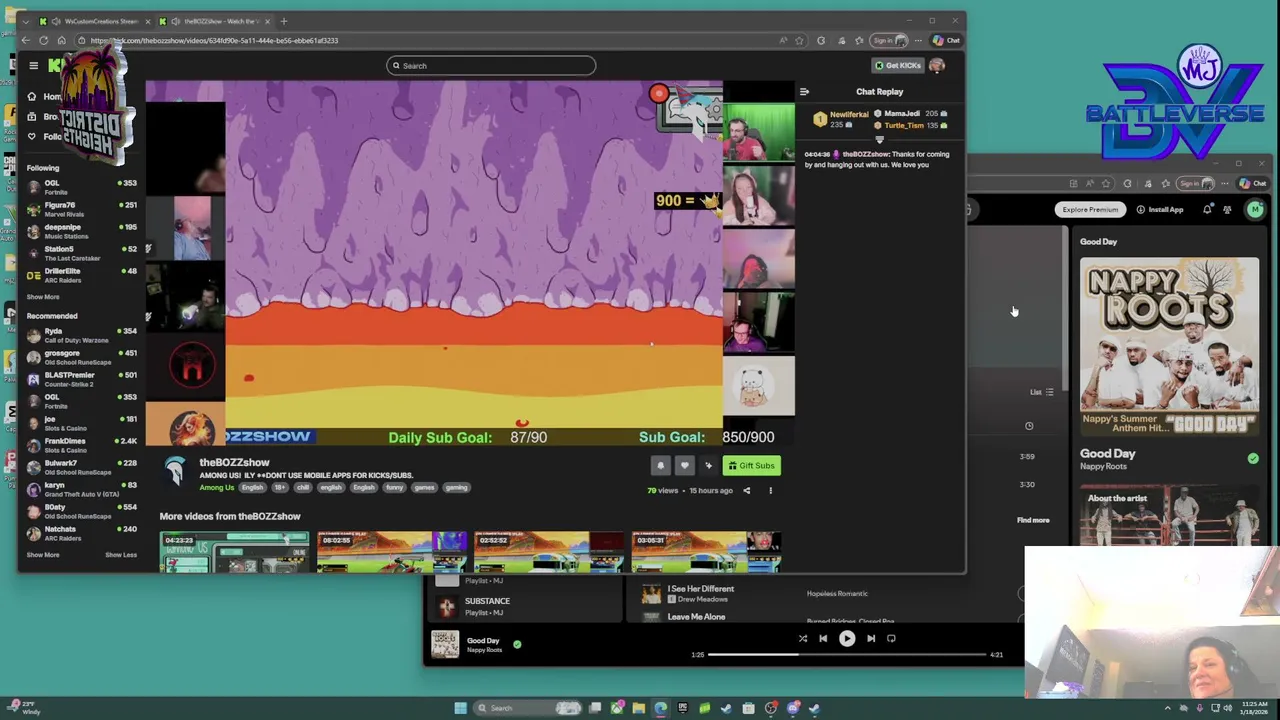Select the Among Us category link
The image size is (1280, 720).
click(217, 488)
